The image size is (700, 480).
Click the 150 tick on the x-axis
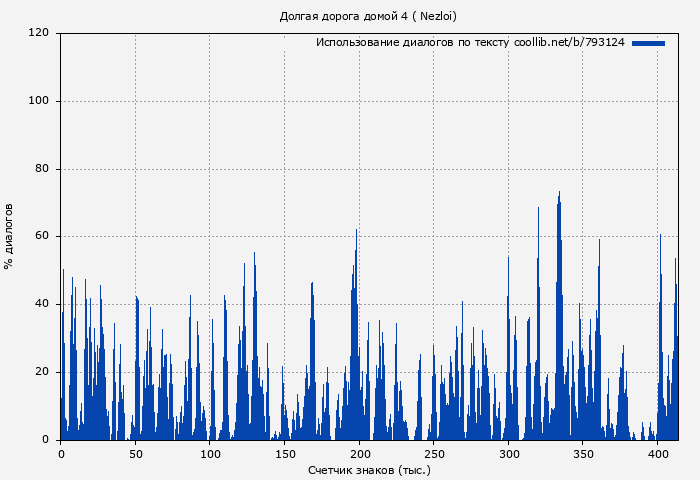(285, 454)
